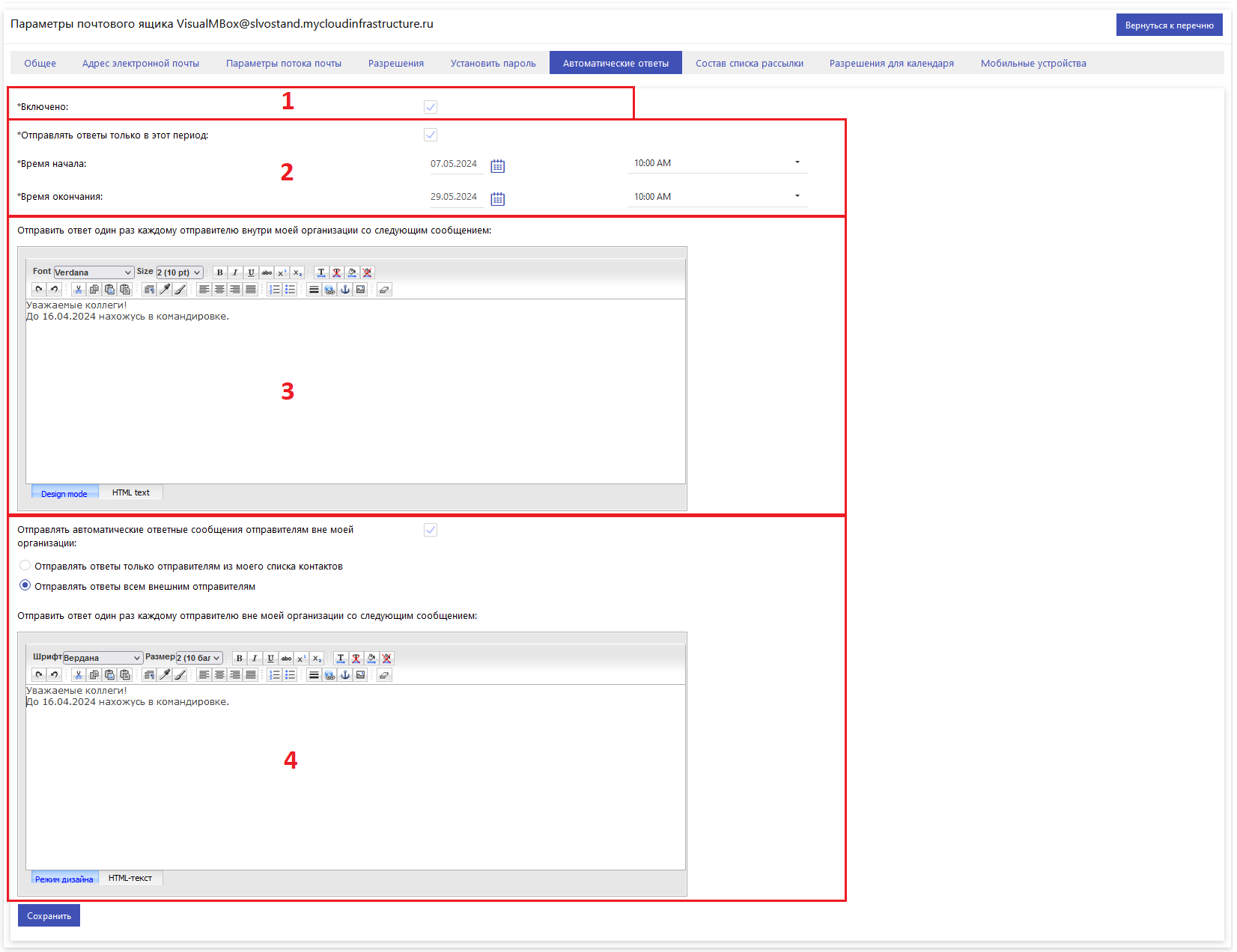Open the start time 10:00 AM dropdown
This screenshot has height=952, width=1237.
(x=717, y=163)
